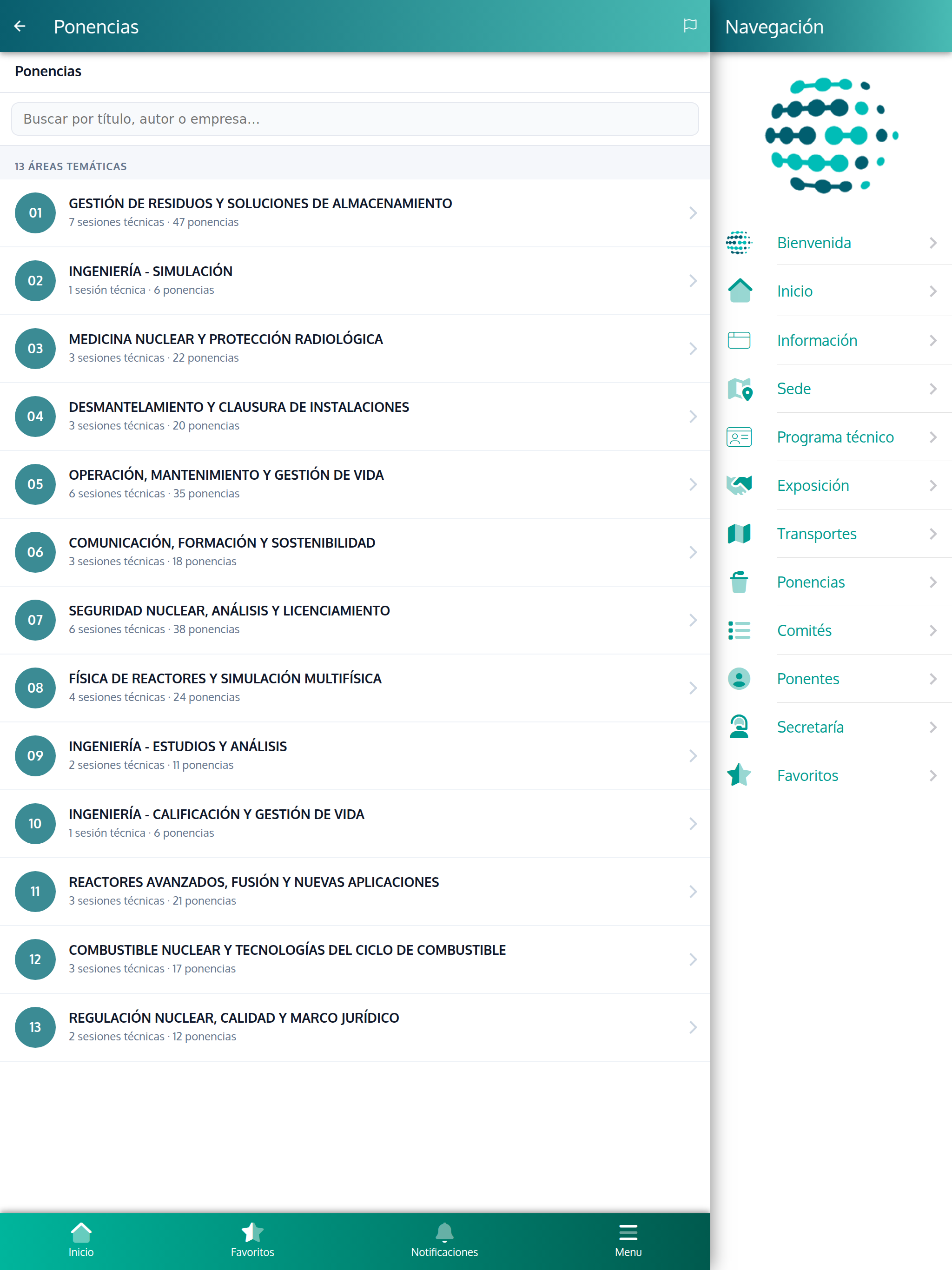Open the Secretaría navigation entry
952x1270 pixels.
(x=832, y=727)
